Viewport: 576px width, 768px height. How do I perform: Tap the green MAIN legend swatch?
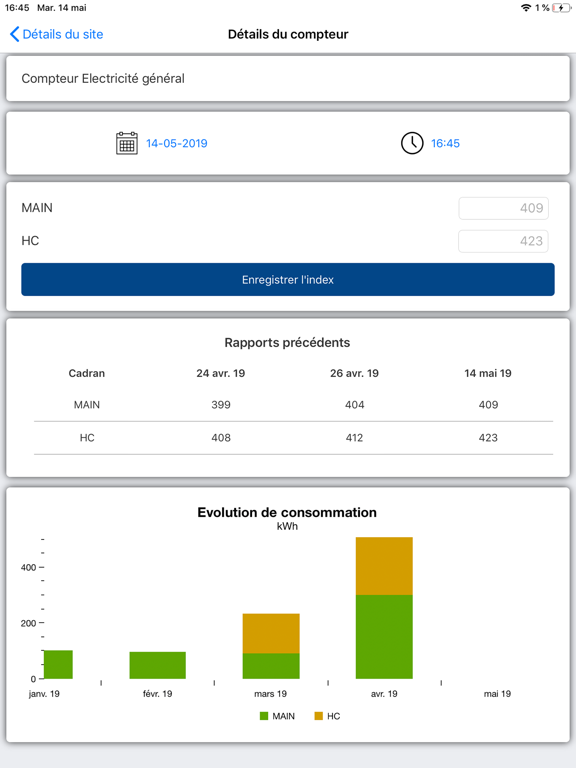tap(264, 716)
